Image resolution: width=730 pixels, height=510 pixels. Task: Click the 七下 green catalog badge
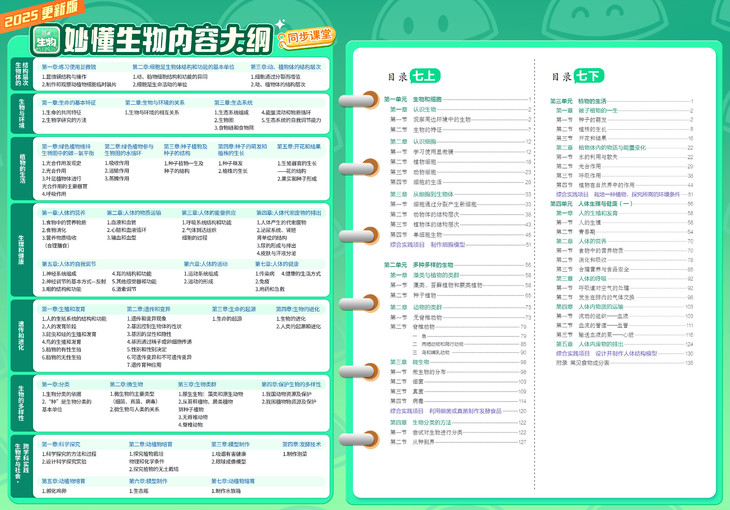(588, 76)
